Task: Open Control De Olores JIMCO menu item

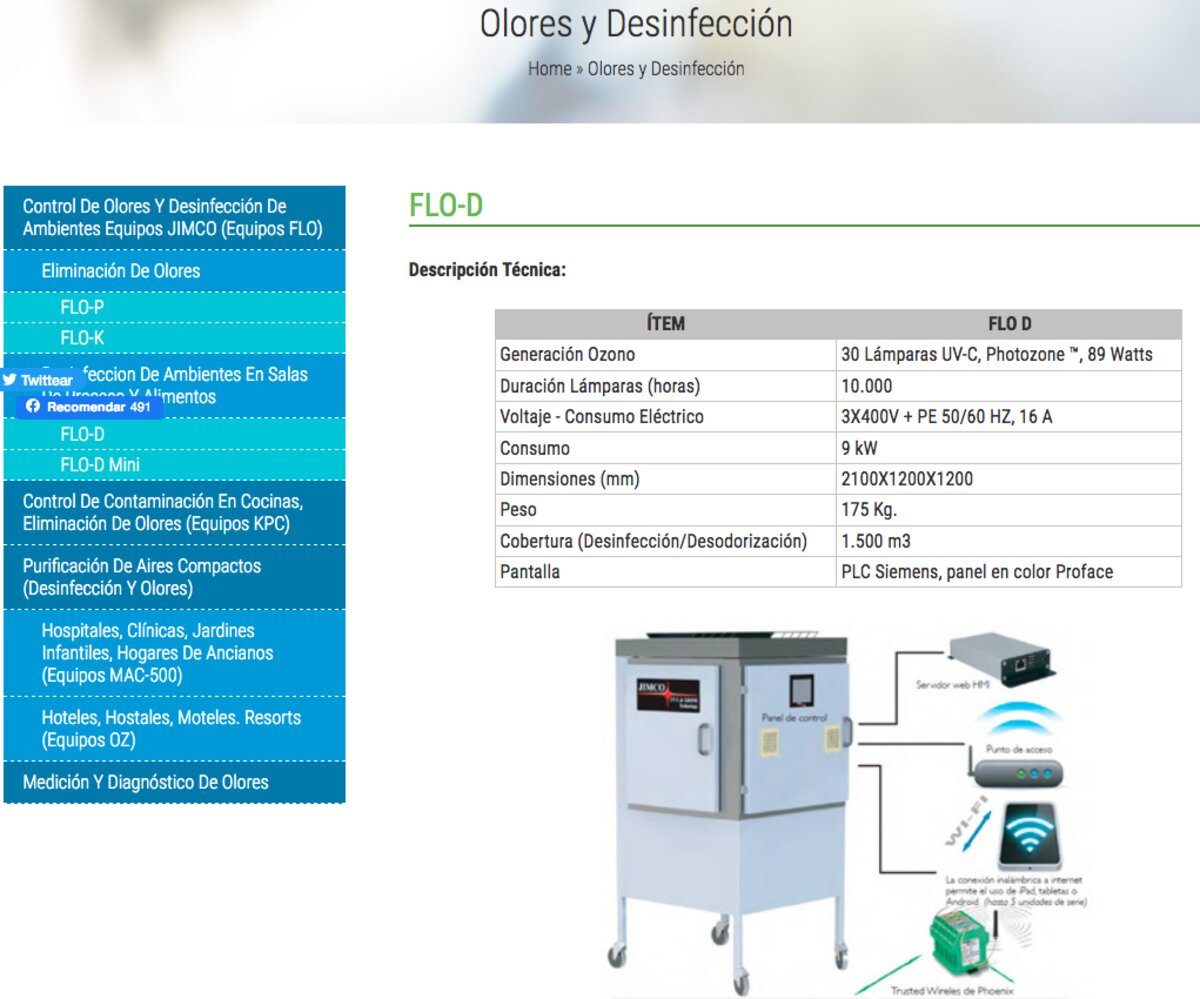Action: click(173, 218)
